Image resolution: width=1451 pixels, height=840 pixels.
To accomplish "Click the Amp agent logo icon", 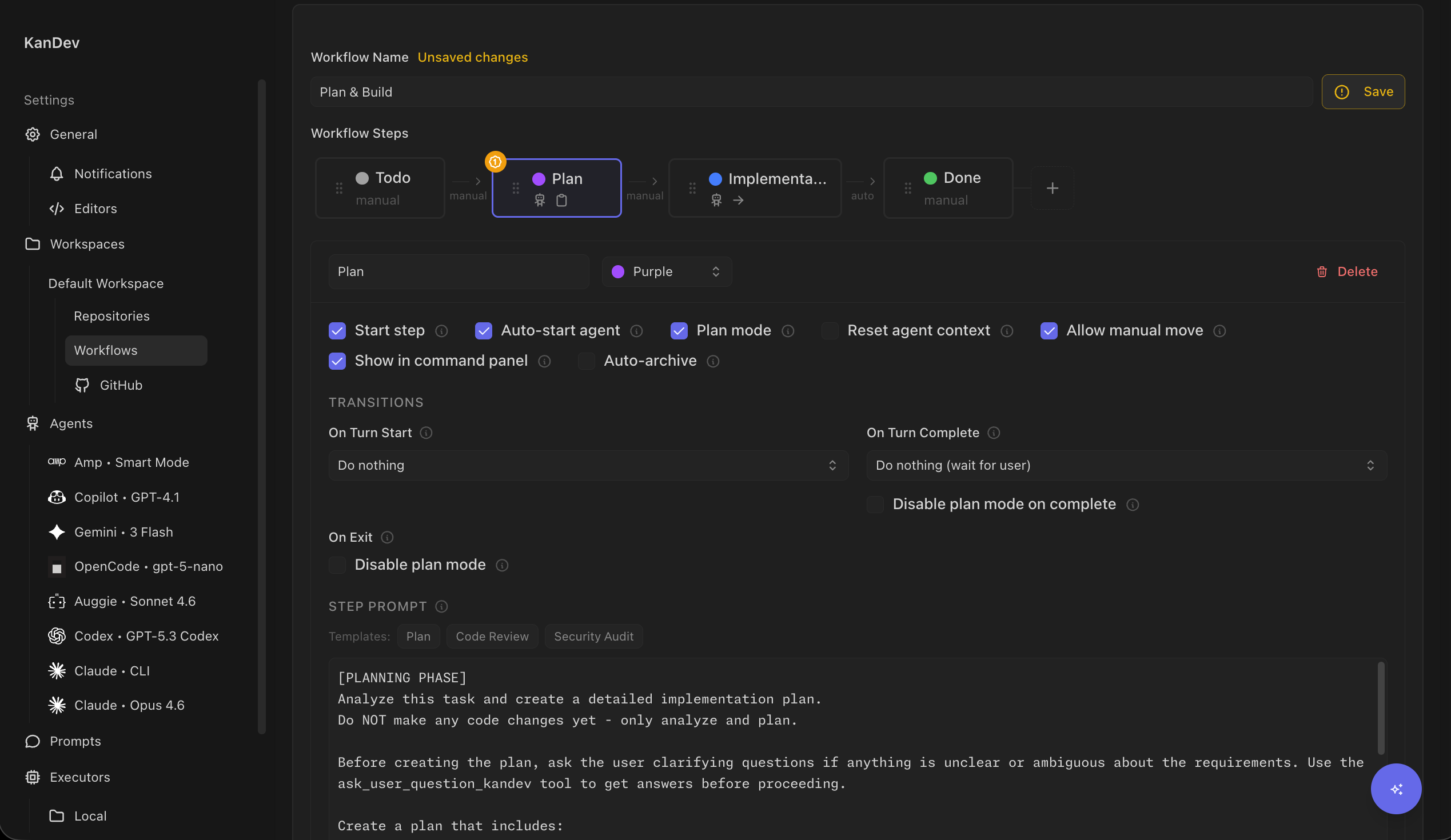I will [57, 462].
